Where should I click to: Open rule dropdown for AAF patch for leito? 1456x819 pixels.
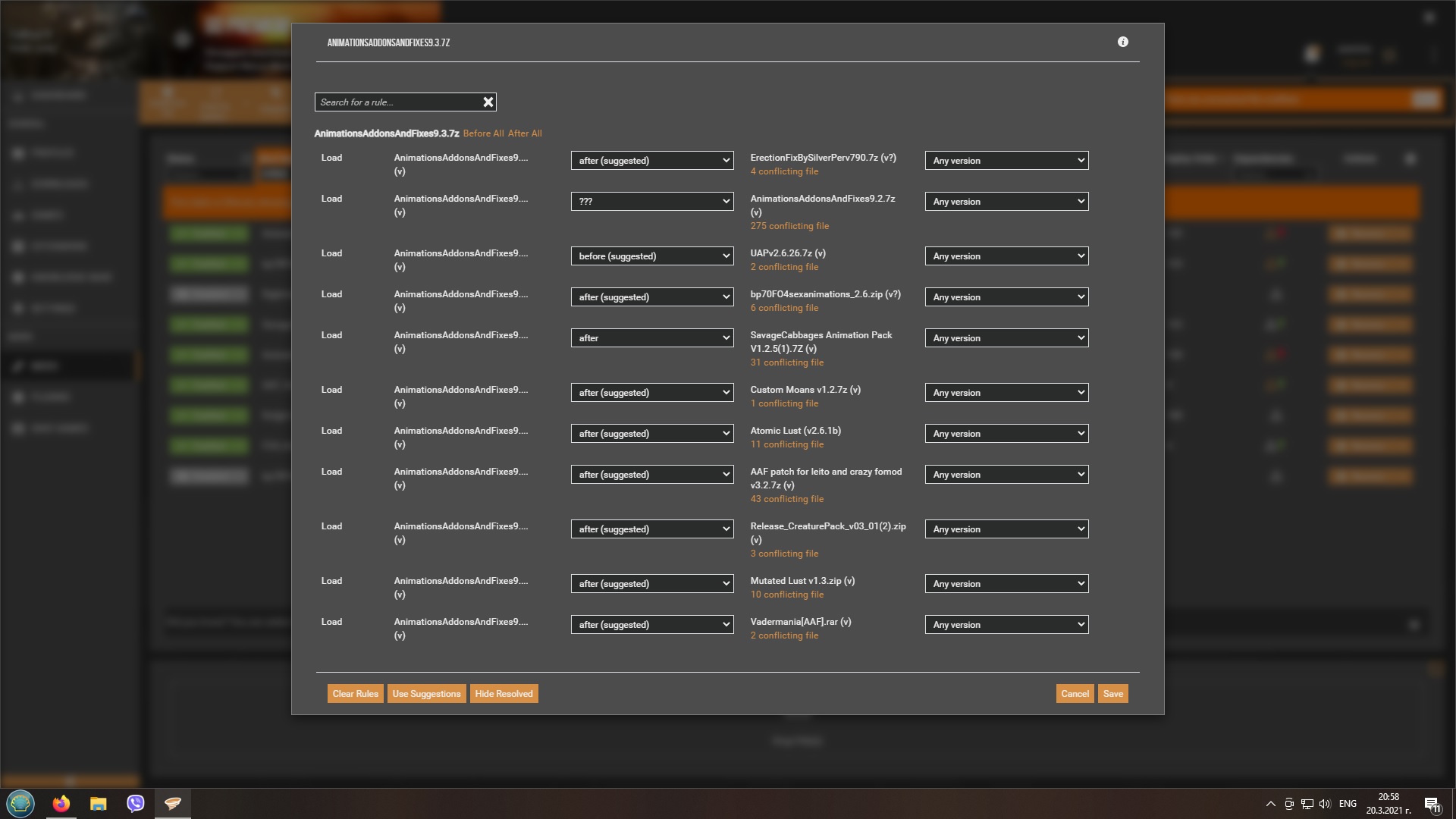click(x=652, y=475)
